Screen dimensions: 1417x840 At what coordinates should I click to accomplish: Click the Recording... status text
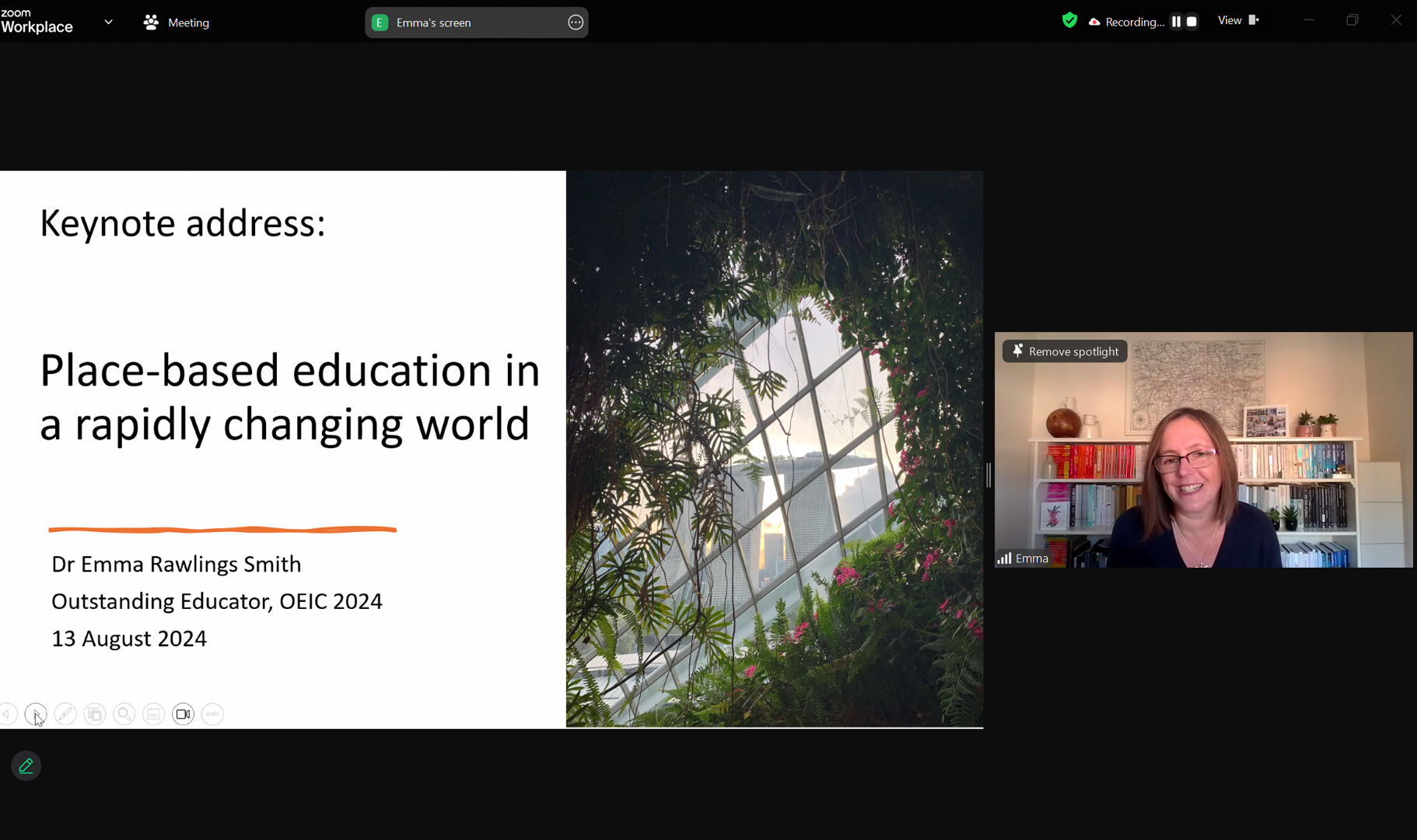click(1135, 22)
